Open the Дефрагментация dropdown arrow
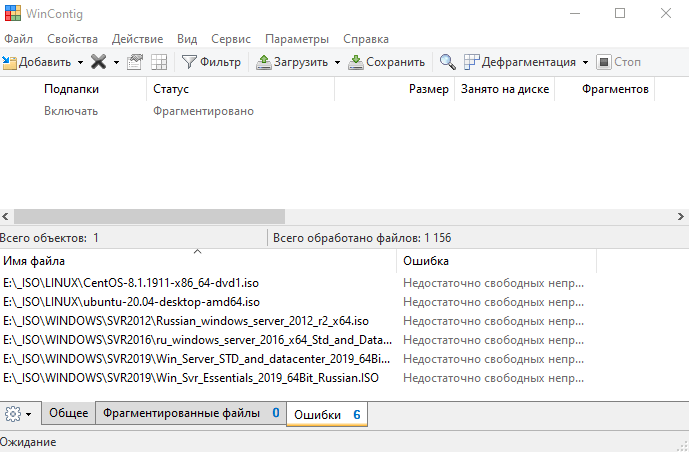The image size is (689, 452). tap(586, 62)
